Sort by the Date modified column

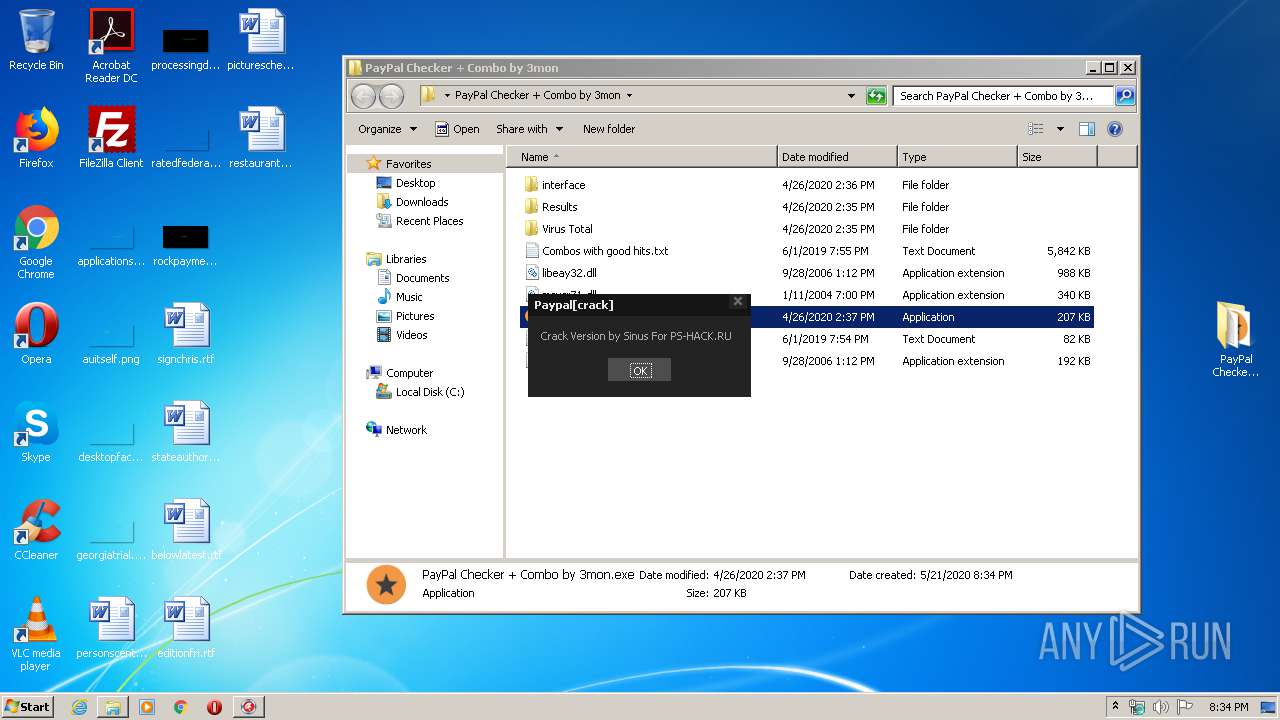[837, 157]
